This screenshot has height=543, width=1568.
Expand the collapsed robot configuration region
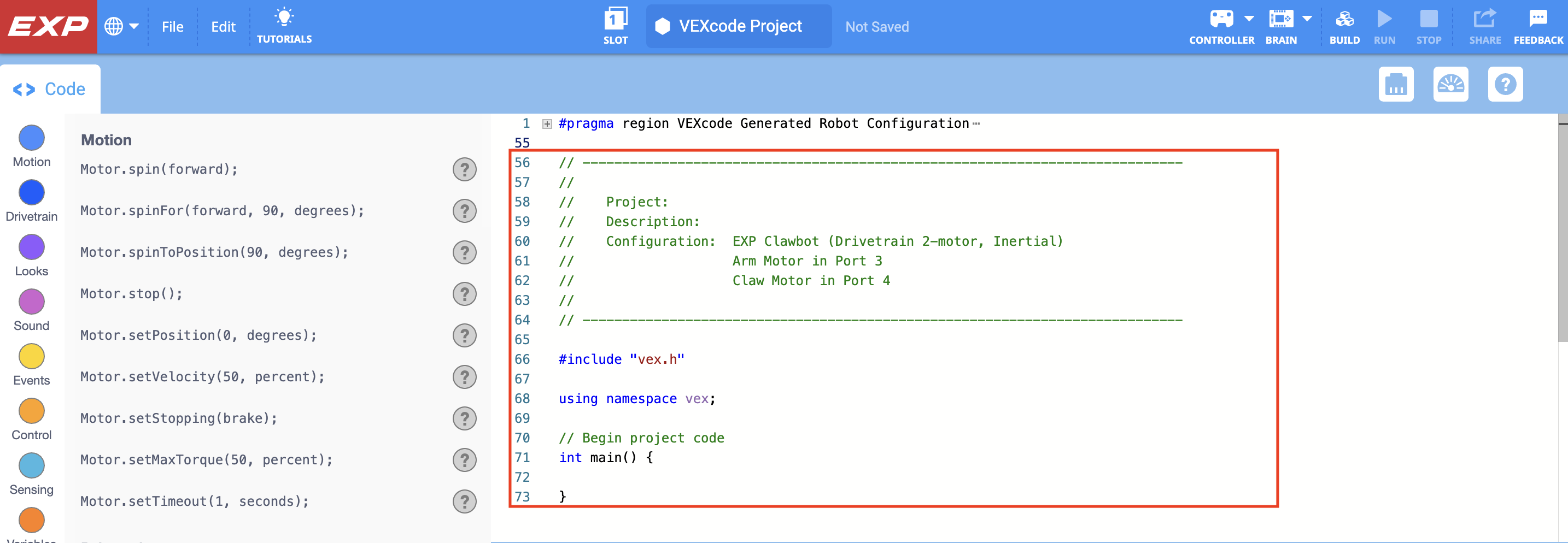(x=546, y=123)
